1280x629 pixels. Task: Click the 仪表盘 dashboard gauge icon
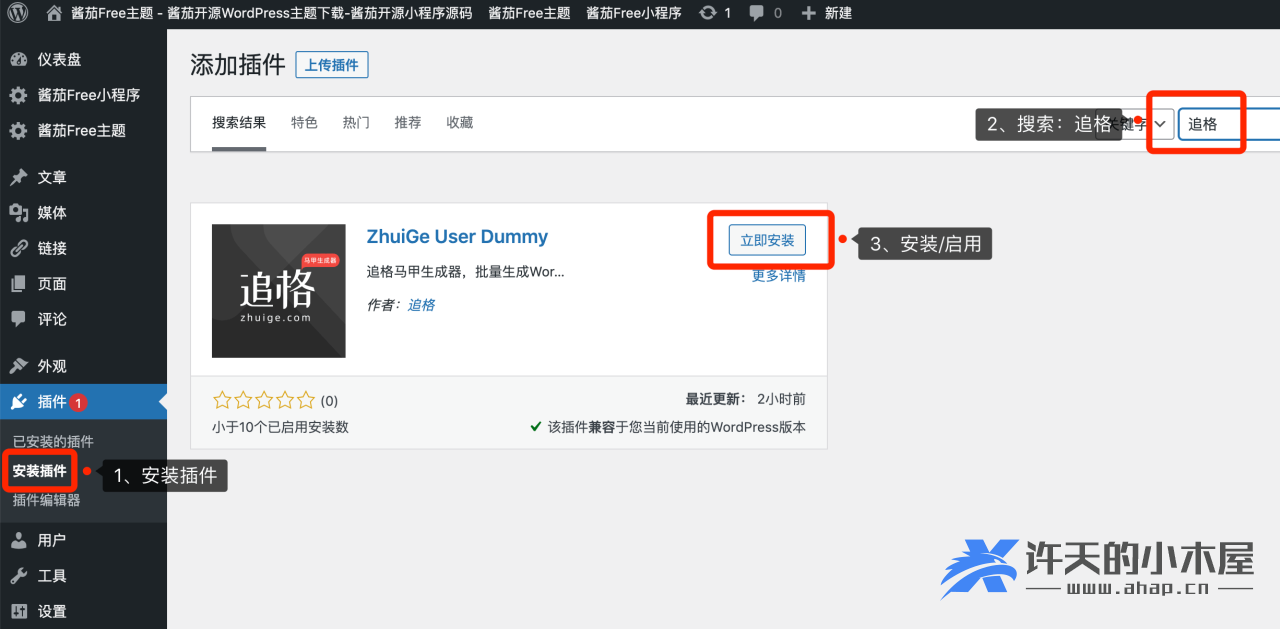pyautogui.click(x=18, y=60)
